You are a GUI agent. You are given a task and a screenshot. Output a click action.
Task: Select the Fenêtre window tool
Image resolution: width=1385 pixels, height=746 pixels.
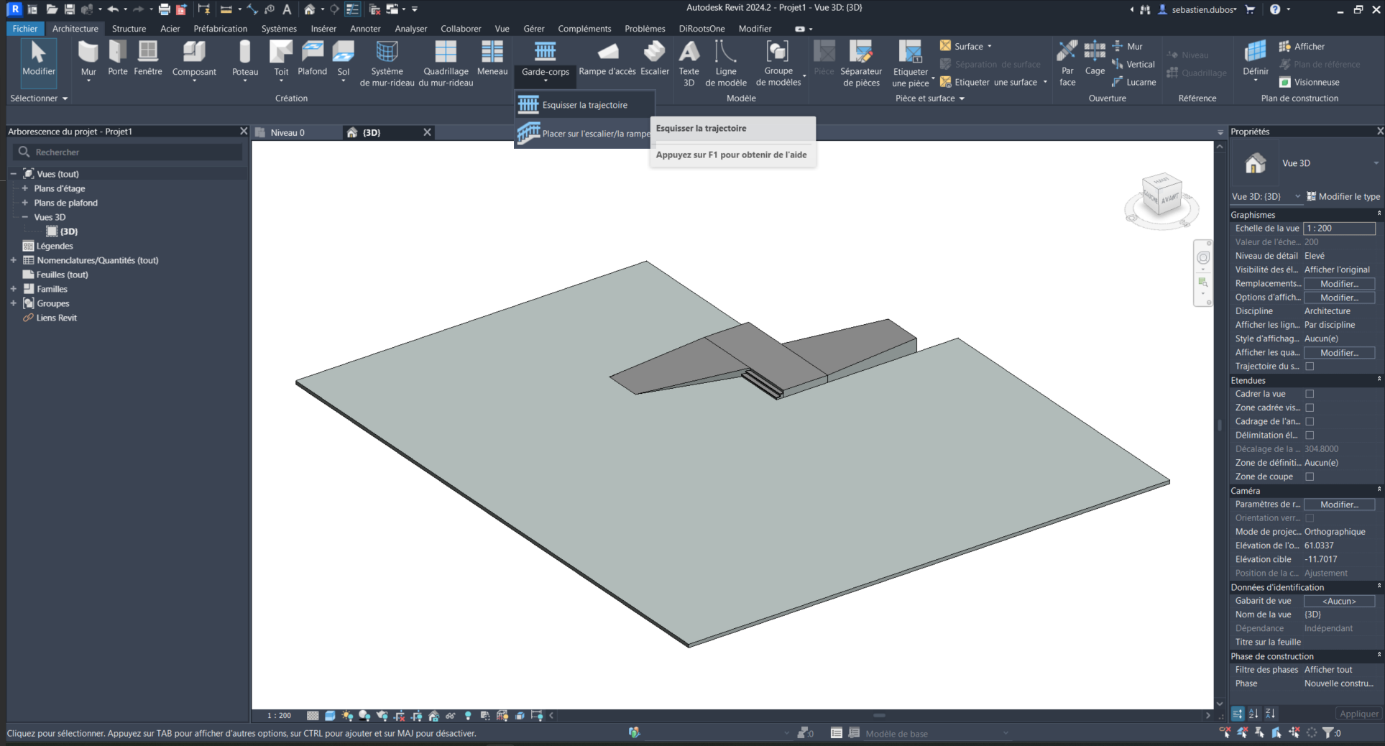pyautogui.click(x=148, y=58)
